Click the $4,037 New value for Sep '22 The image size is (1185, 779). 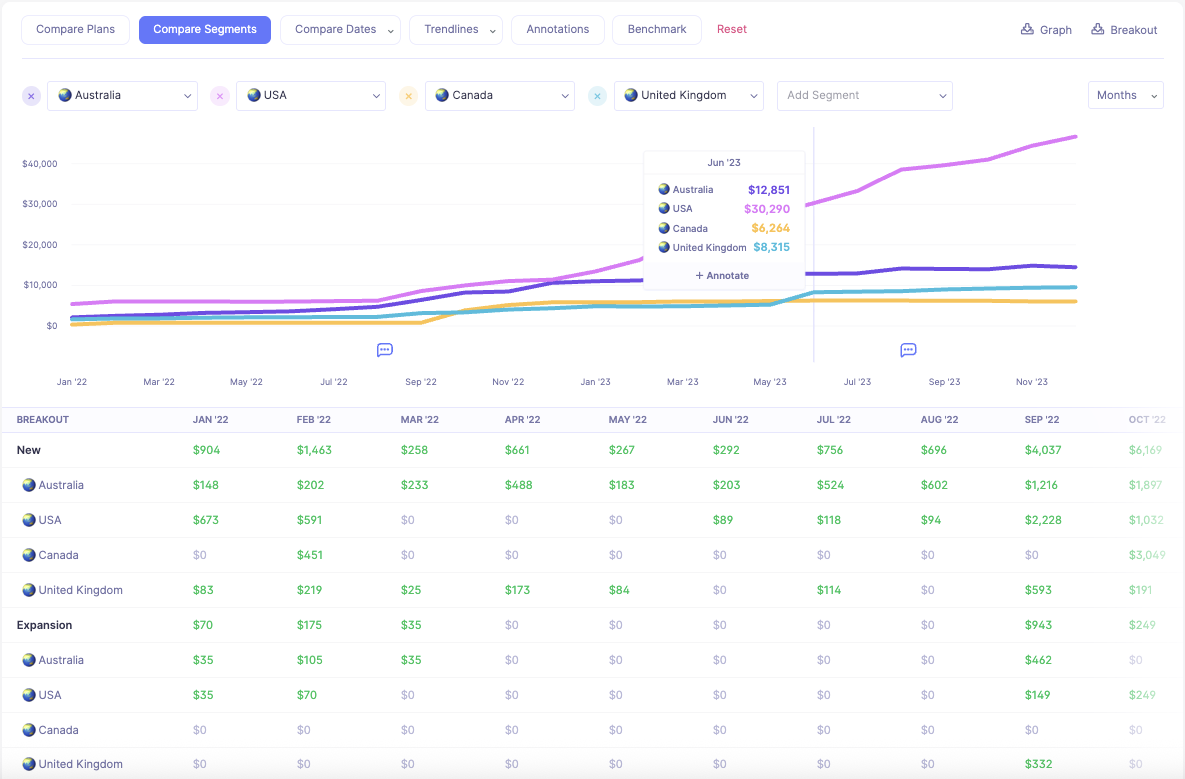pyautogui.click(x=1043, y=450)
